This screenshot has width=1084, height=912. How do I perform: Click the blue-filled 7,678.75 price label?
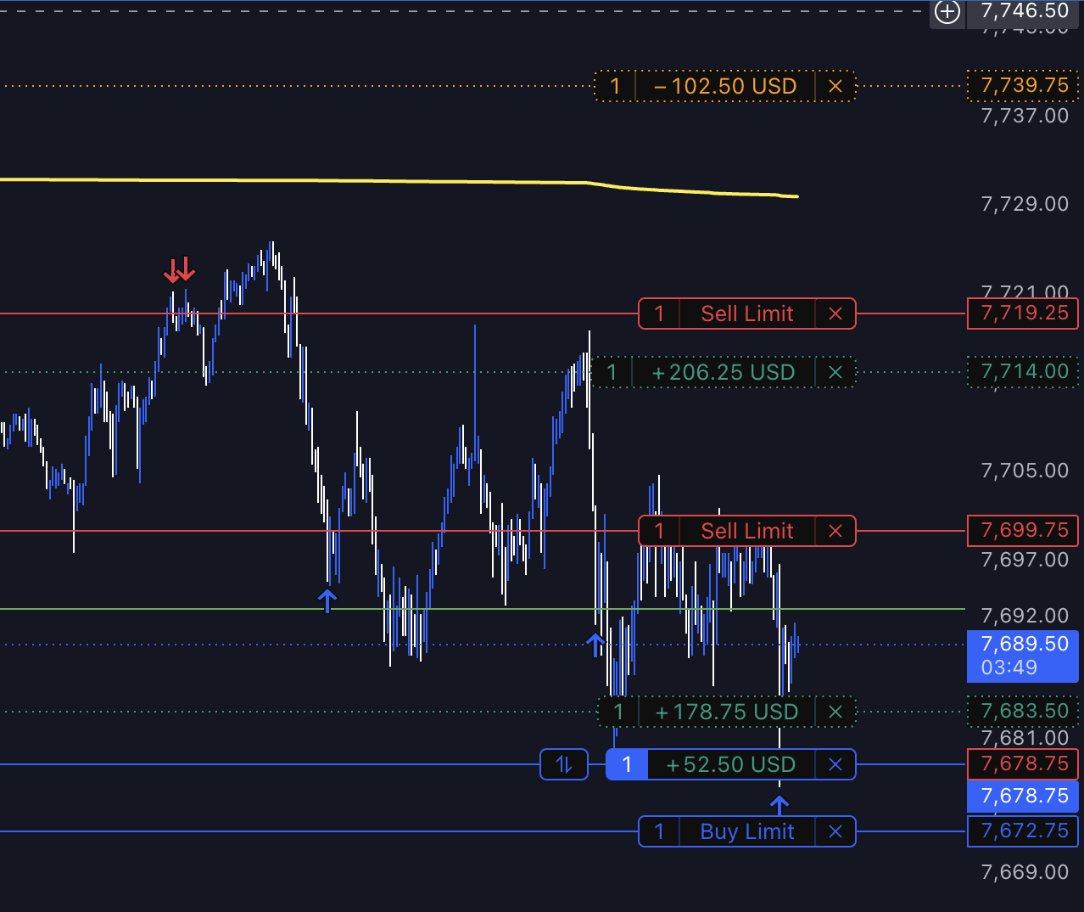[x=1023, y=796]
